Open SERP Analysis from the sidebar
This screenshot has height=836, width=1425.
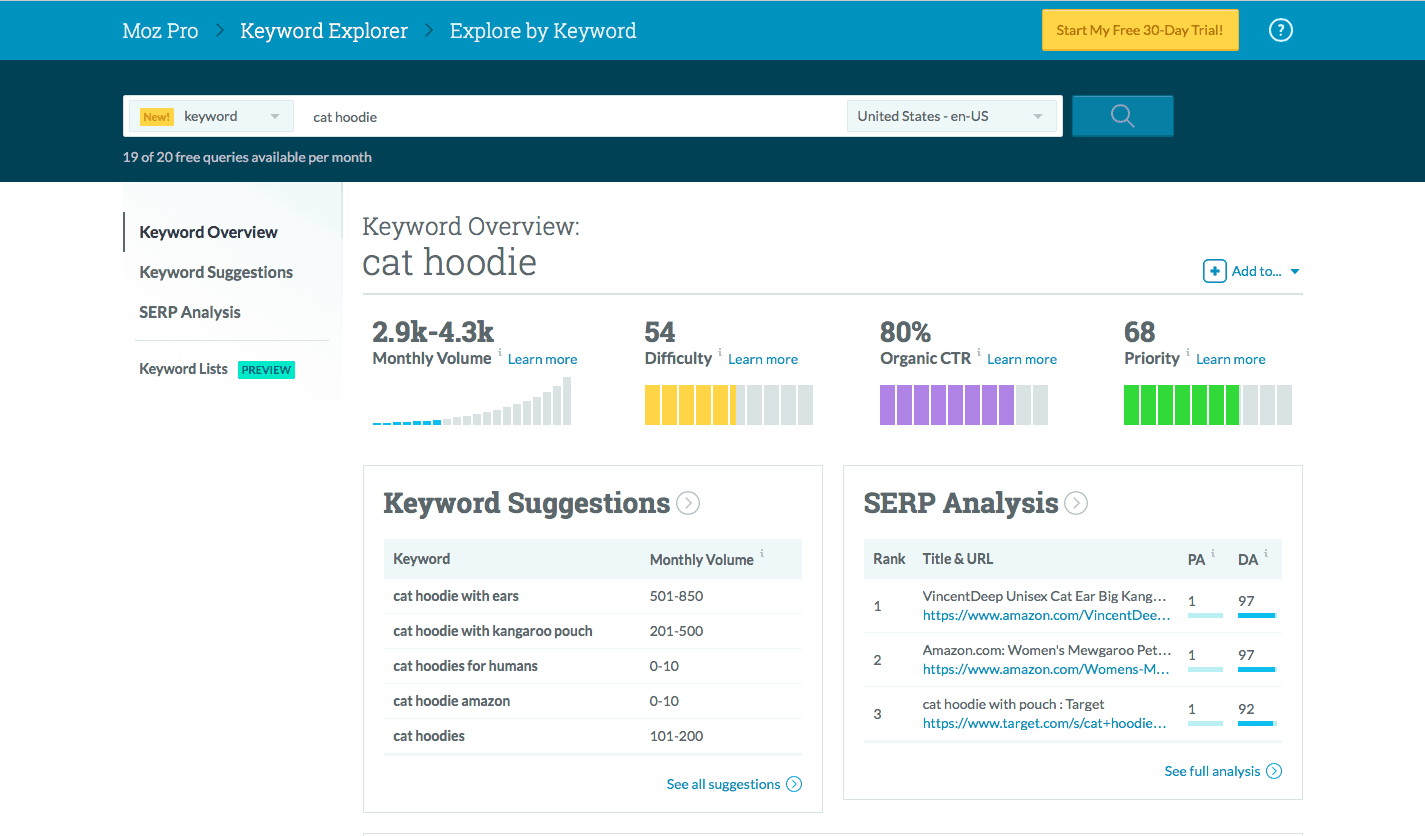pyautogui.click(x=190, y=312)
